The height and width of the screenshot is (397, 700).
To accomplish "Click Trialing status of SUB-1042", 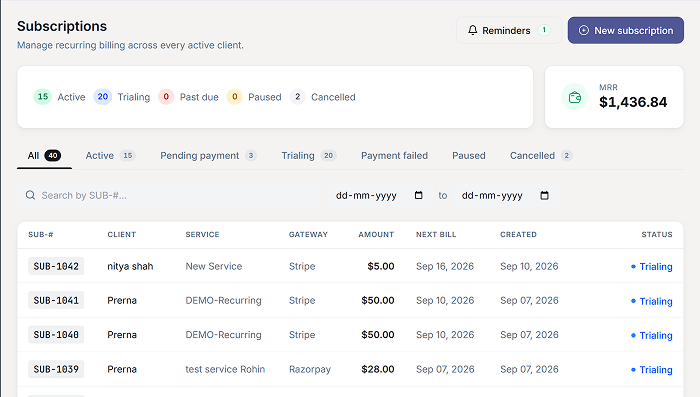I will click(x=652, y=267).
